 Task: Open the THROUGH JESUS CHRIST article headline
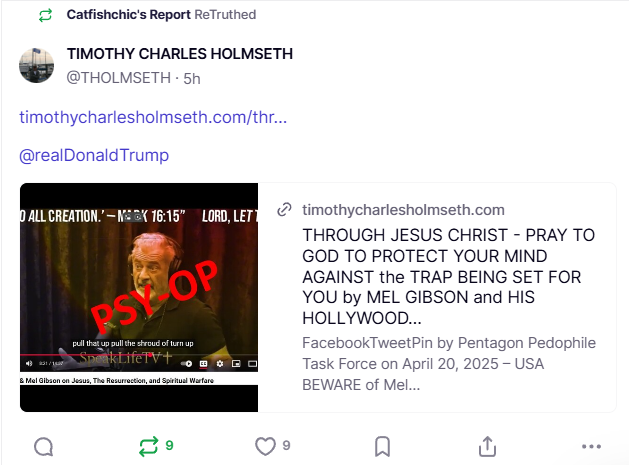(448, 276)
